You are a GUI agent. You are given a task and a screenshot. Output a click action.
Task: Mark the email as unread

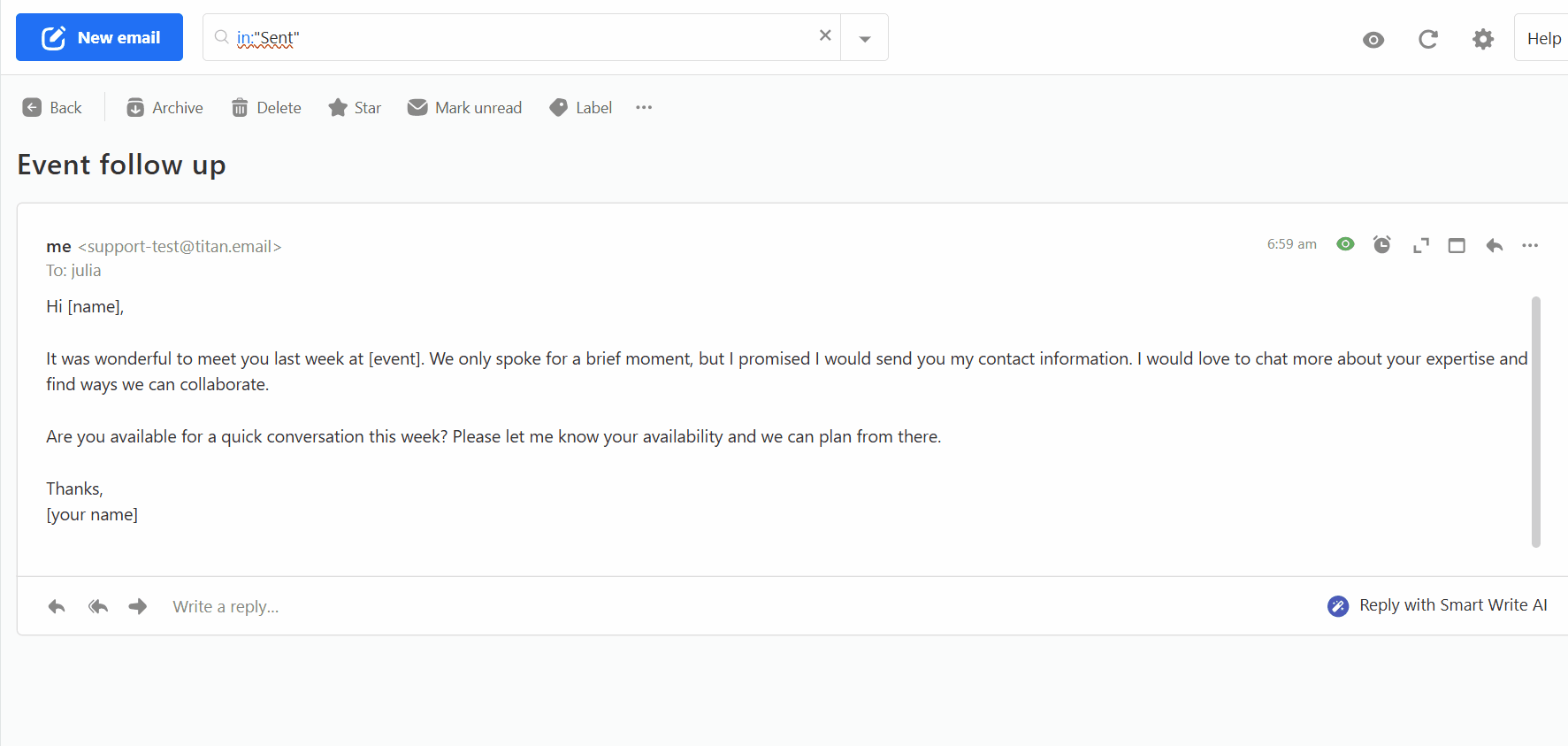[464, 108]
